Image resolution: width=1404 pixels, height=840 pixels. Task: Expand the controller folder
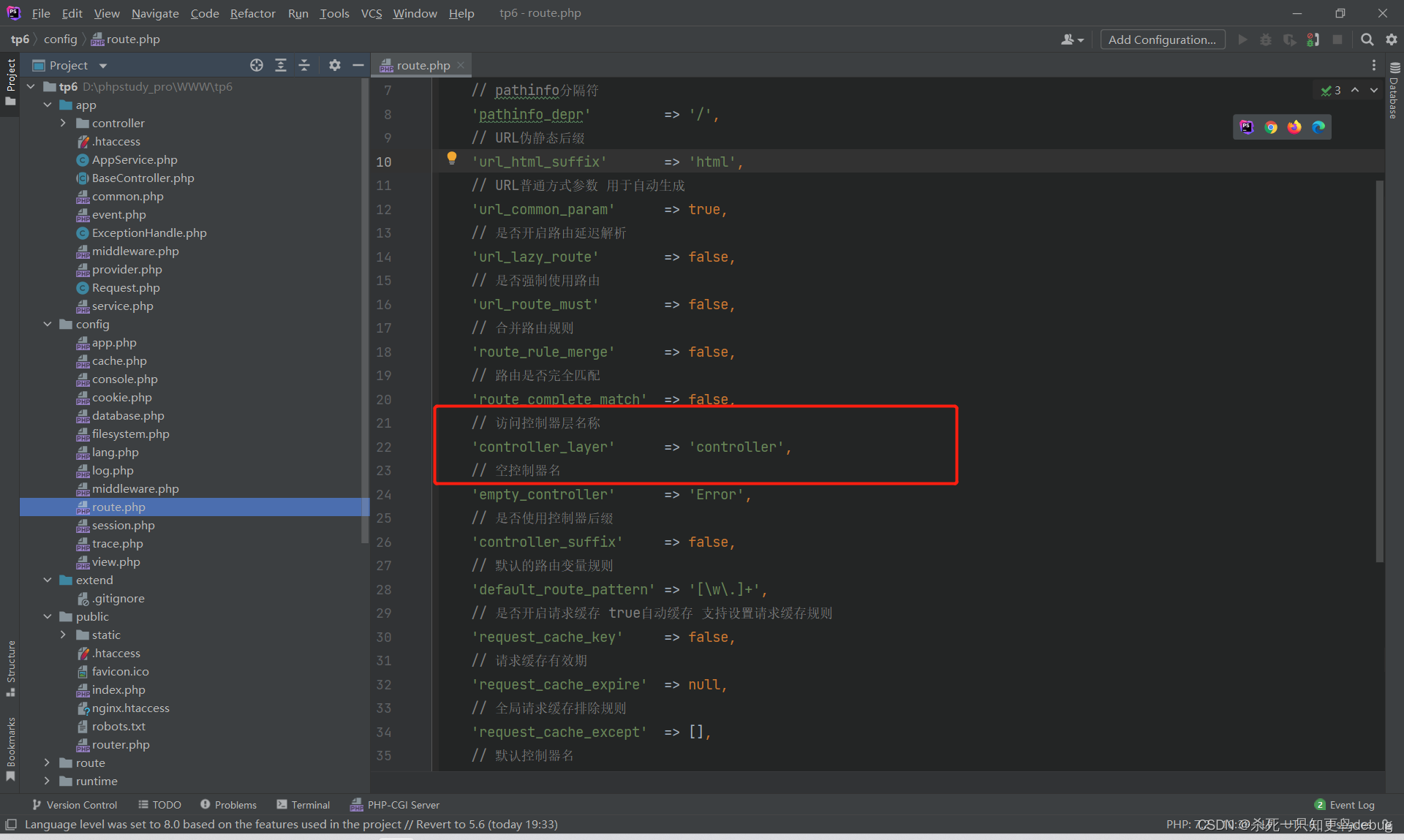(x=64, y=123)
